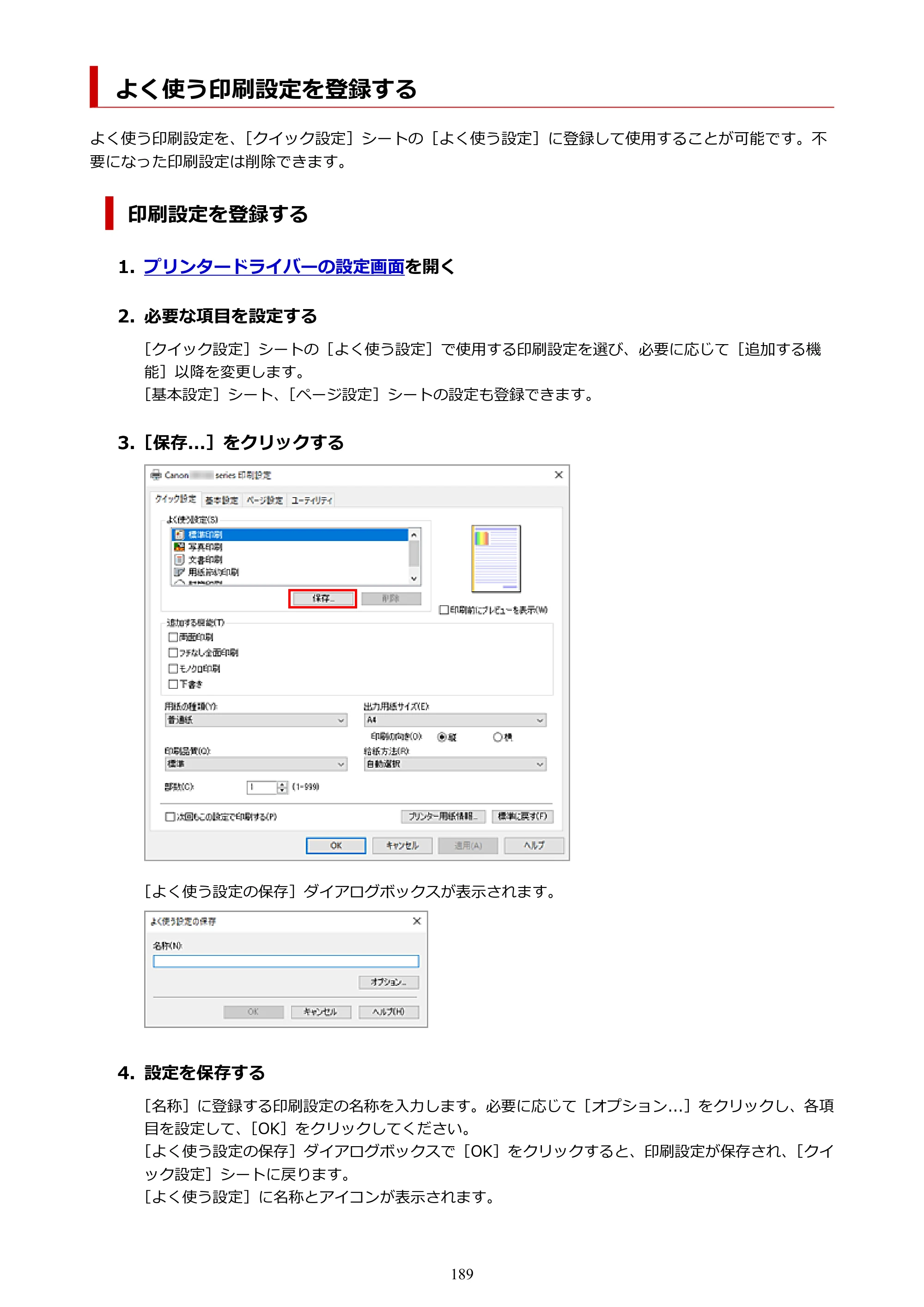Tick 次回もこの設定で印刷する checkbox
The height and width of the screenshot is (1307, 924).
[x=170, y=817]
